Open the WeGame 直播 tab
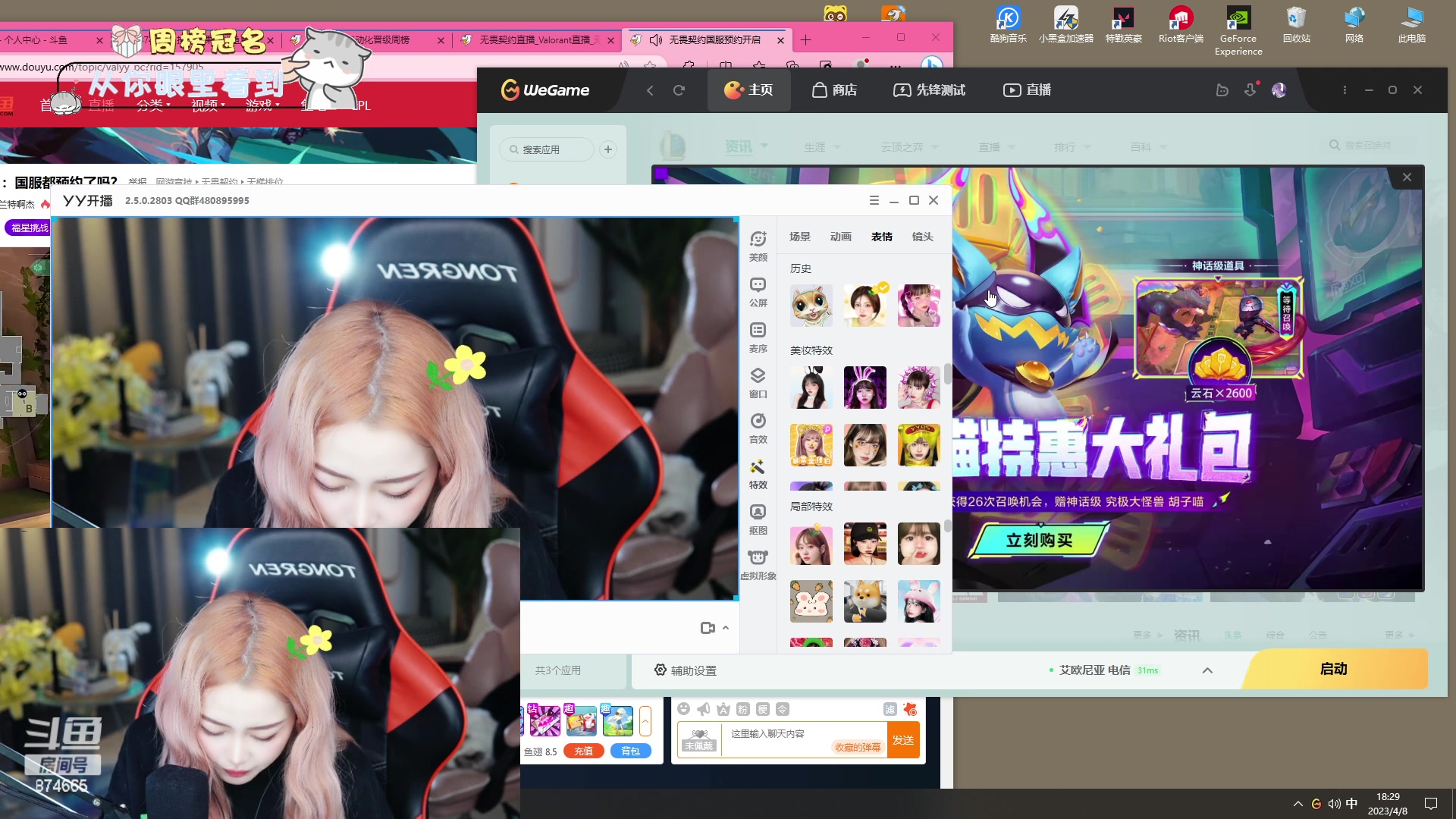Viewport: 1456px width, 819px height. click(1028, 90)
